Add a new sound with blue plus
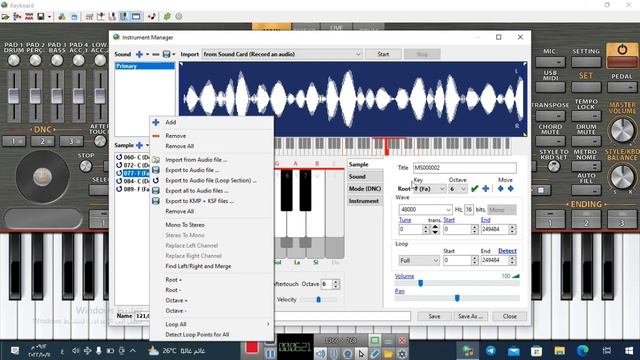The height and width of the screenshot is (360, 640). pos(139,54)
